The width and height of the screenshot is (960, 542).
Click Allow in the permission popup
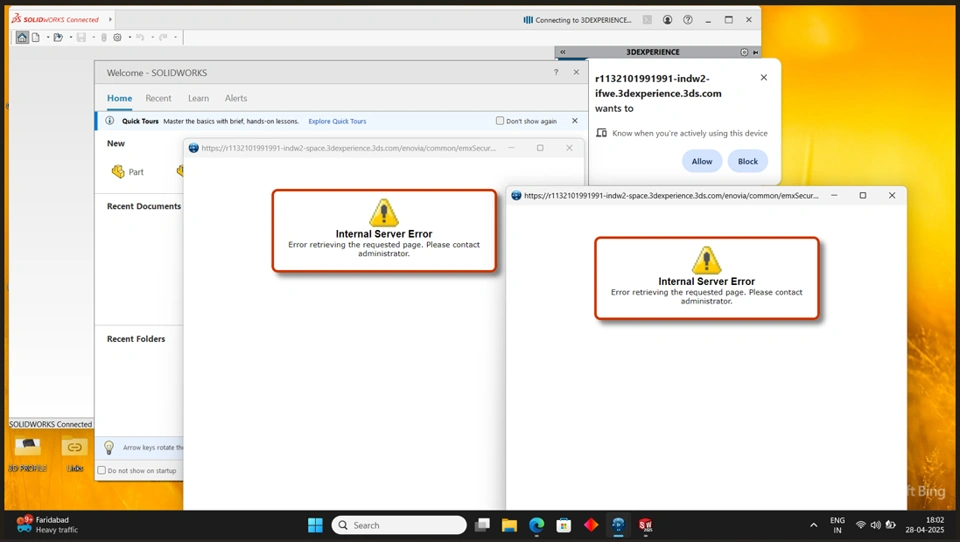point(702,161)
